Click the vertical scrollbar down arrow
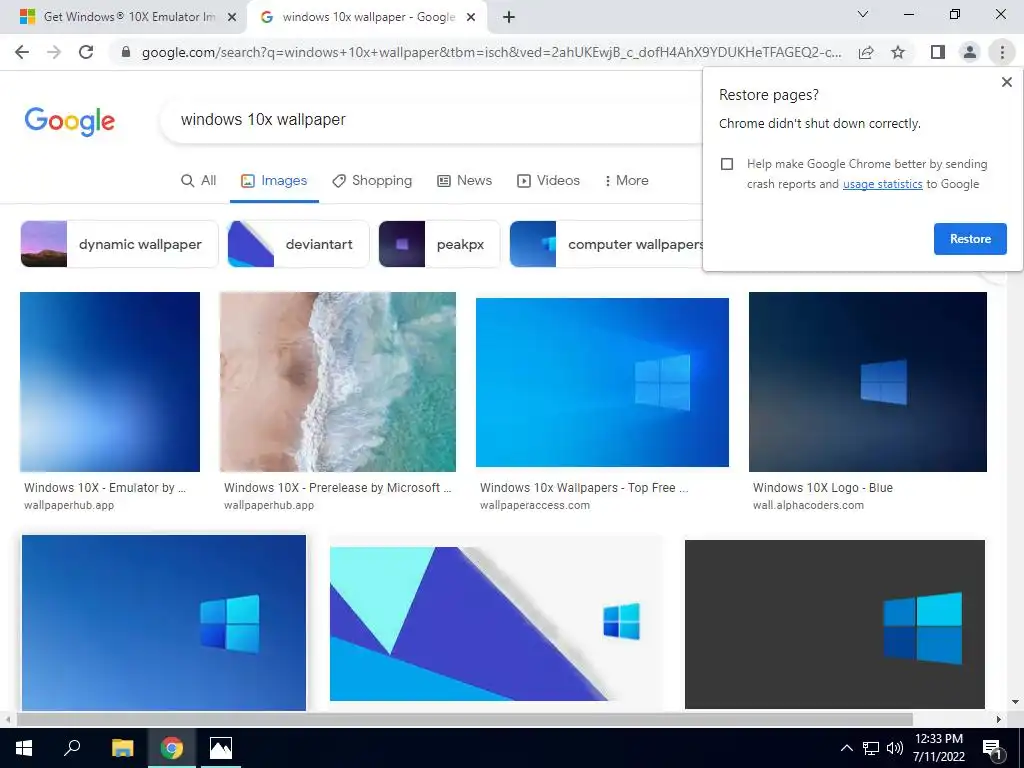 tap(1015, 702)
